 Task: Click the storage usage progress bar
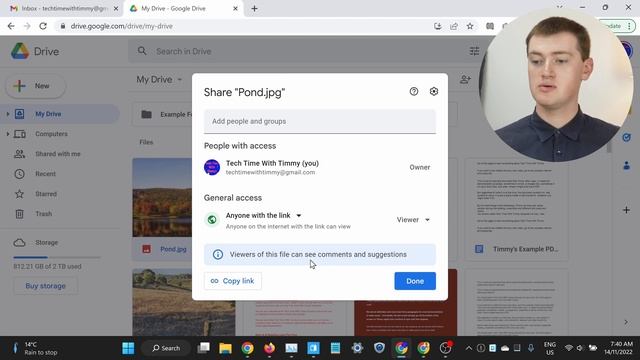[x=57, y=258]
